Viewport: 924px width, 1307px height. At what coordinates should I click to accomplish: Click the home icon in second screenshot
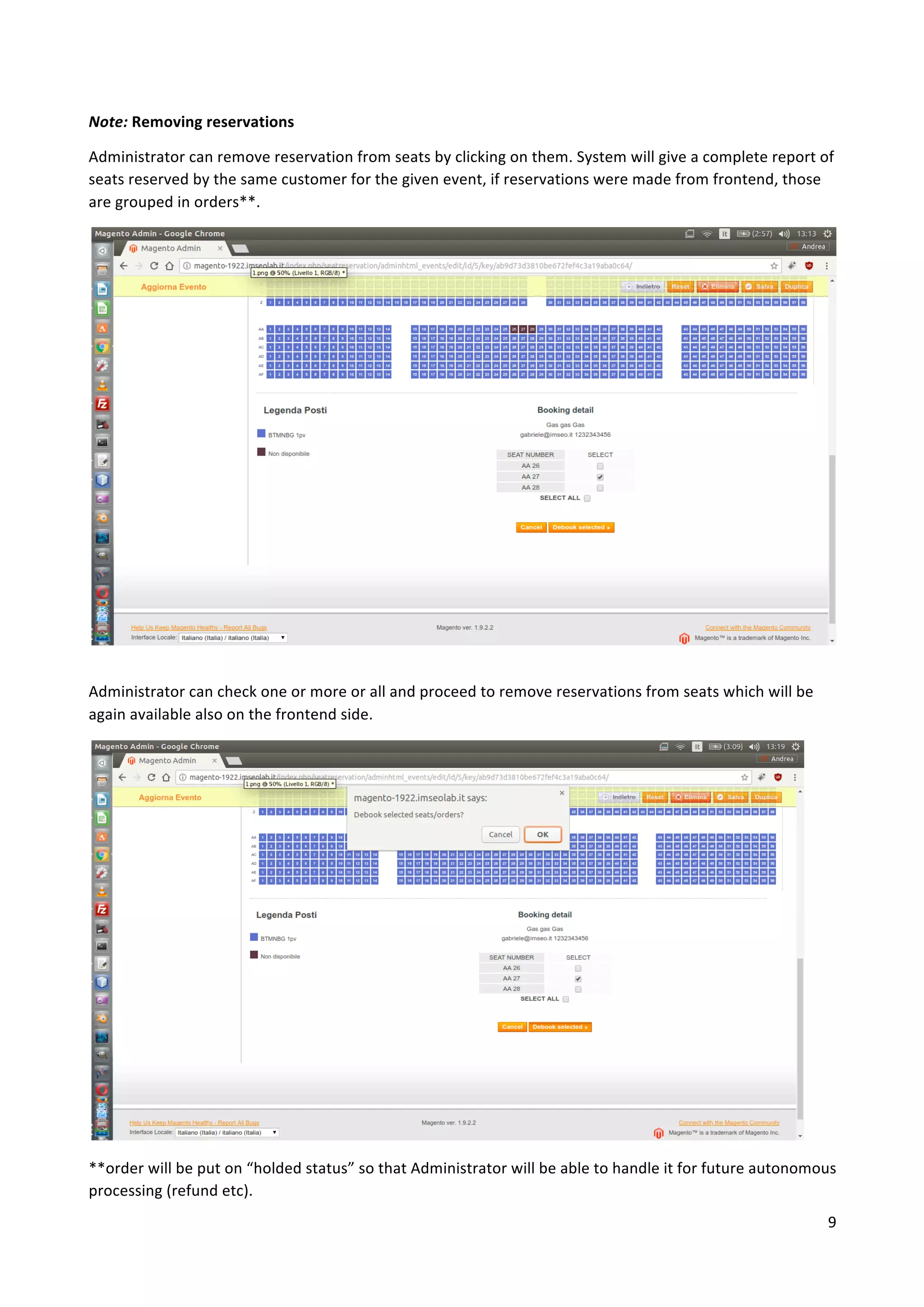166,777
